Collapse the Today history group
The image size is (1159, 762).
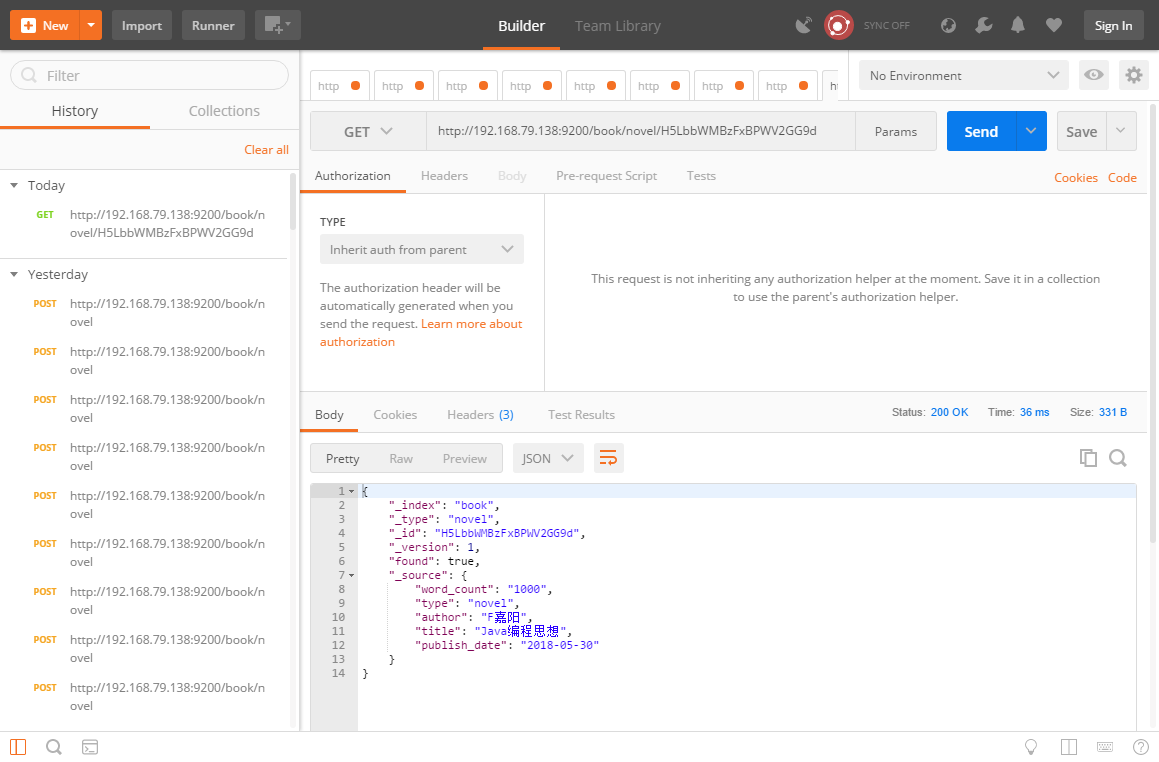[x=14, y=185]
